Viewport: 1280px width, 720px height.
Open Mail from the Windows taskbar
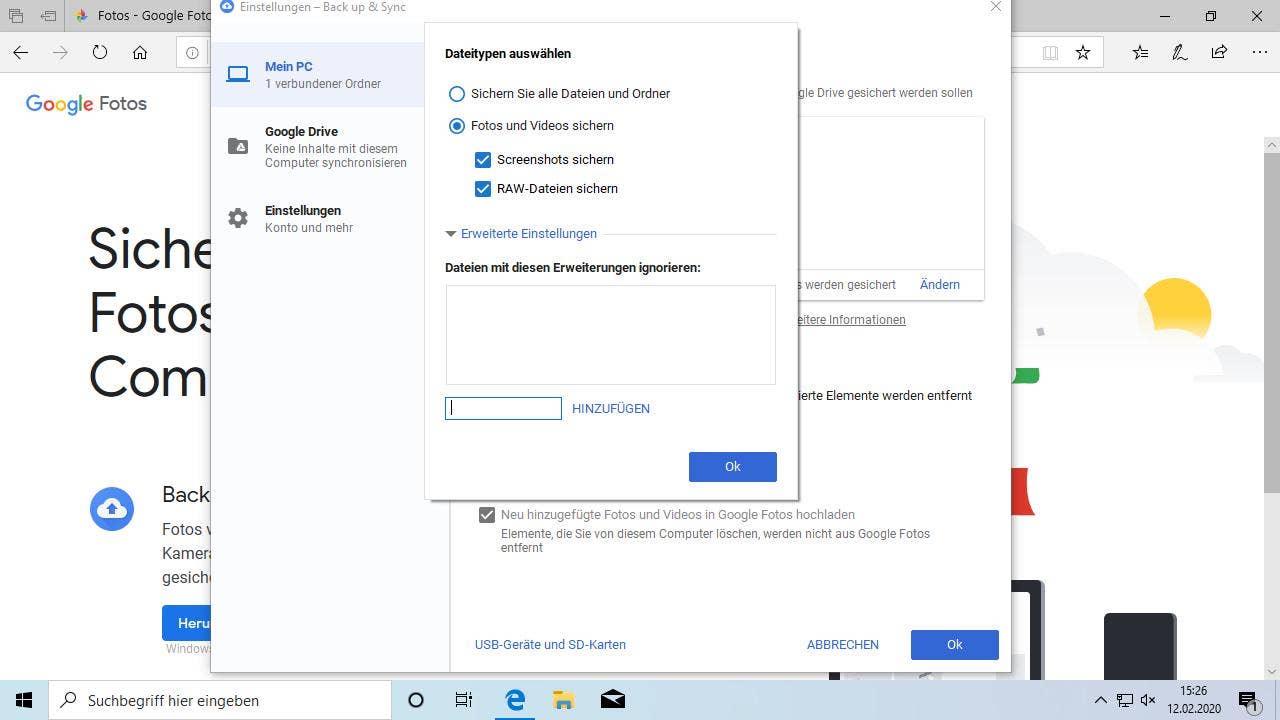pyautogui.click(x=612, y=700)
